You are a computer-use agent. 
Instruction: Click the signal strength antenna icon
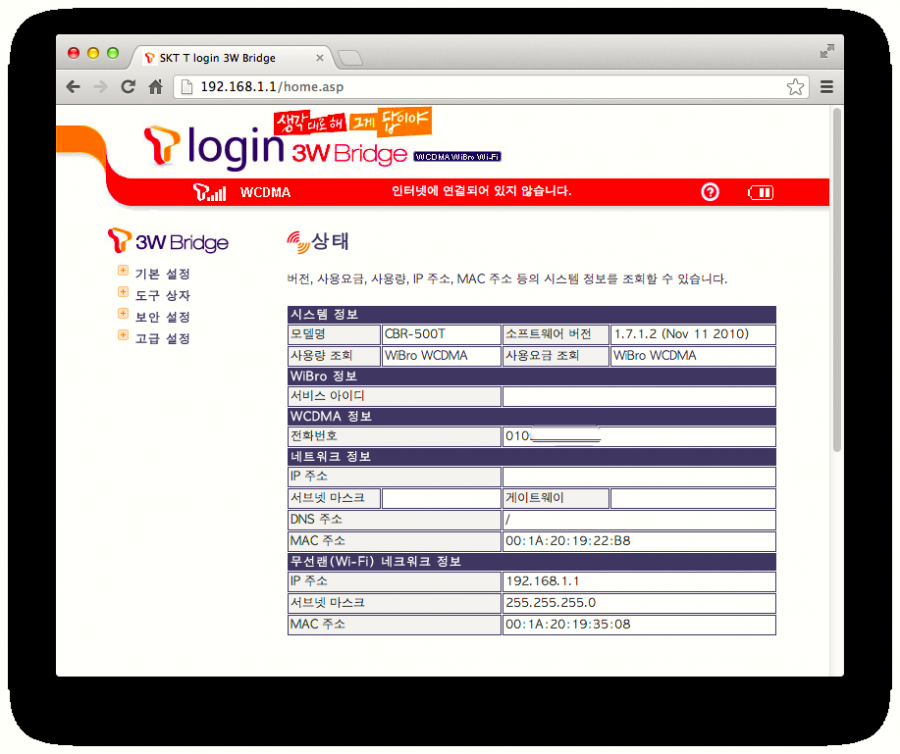click(x=209, y=192)
